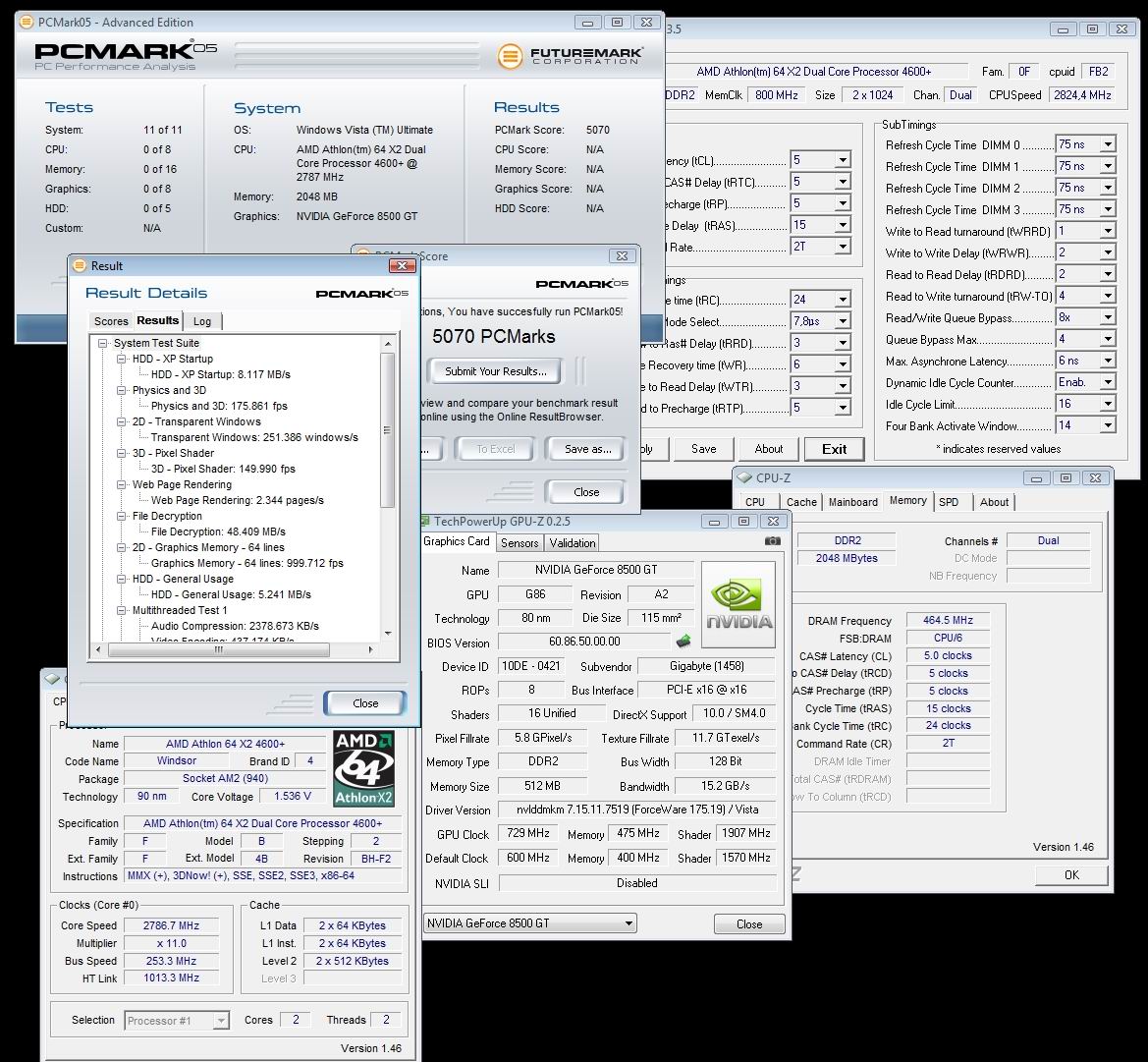Click the GPU Clock 729 MHz field
This screenshot has height=1062, width=1148.
pyautogui.click(x=528, y=833)
